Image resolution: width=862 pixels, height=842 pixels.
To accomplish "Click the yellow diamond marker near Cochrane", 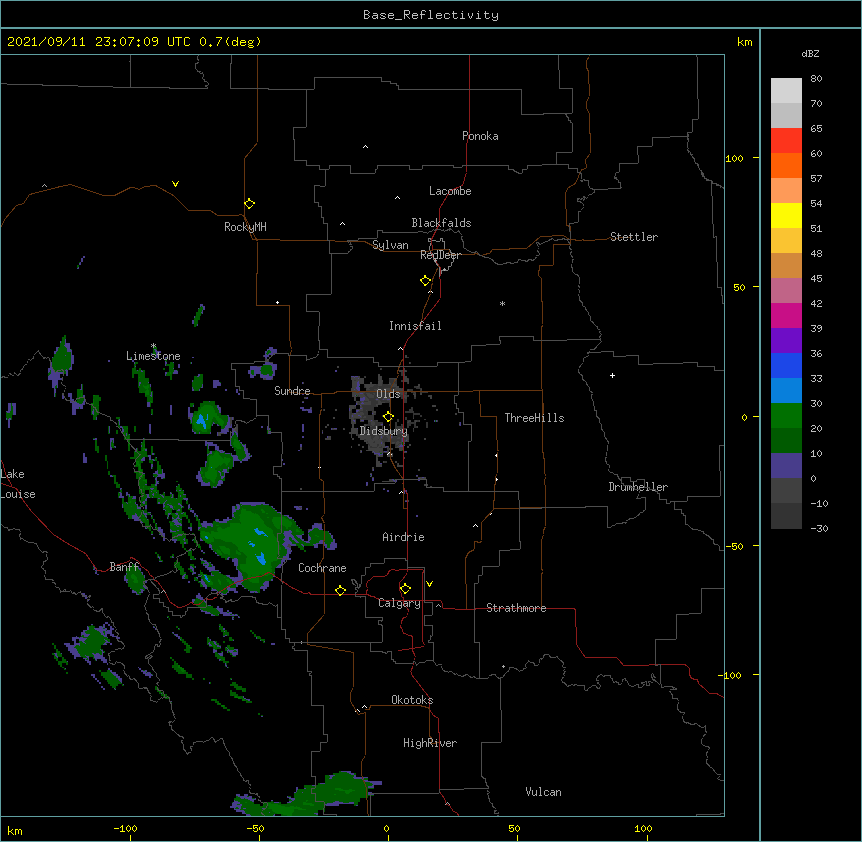I will [x=340, y=590].
